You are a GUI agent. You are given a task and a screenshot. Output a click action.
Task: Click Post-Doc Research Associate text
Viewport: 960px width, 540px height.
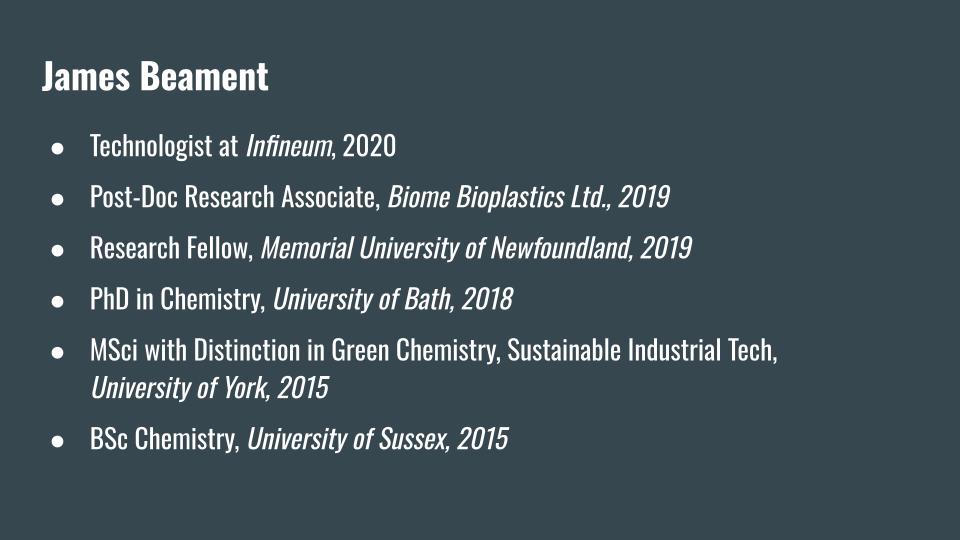click(235, 197)
